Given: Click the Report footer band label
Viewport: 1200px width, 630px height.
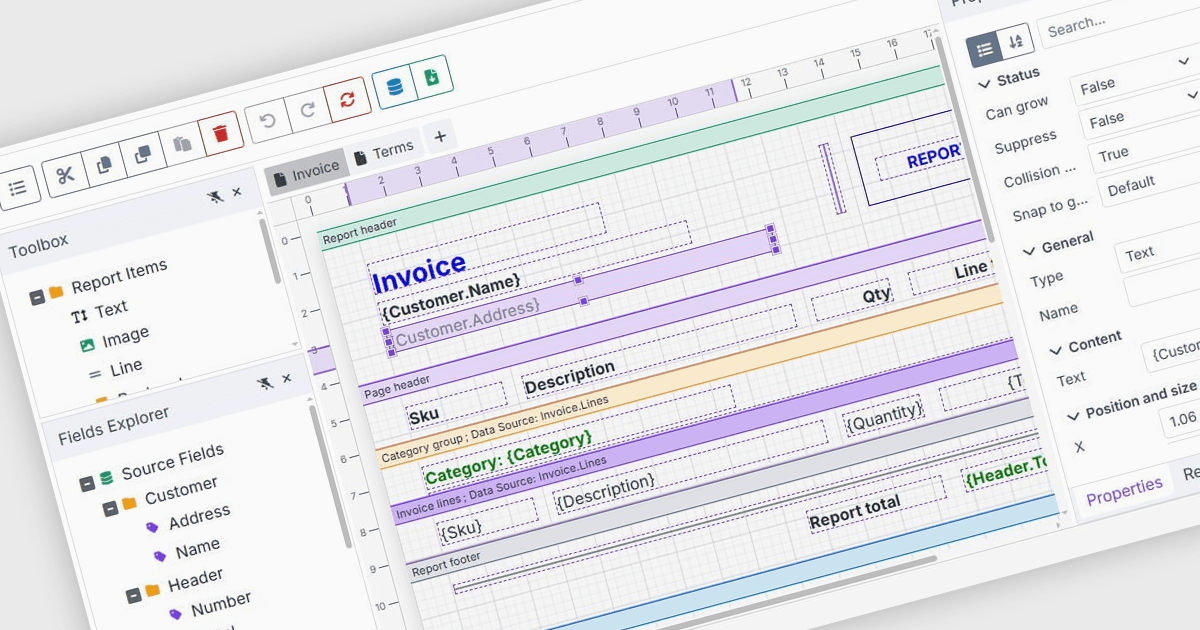Looking at the screenshot, I should coord(446,563).
